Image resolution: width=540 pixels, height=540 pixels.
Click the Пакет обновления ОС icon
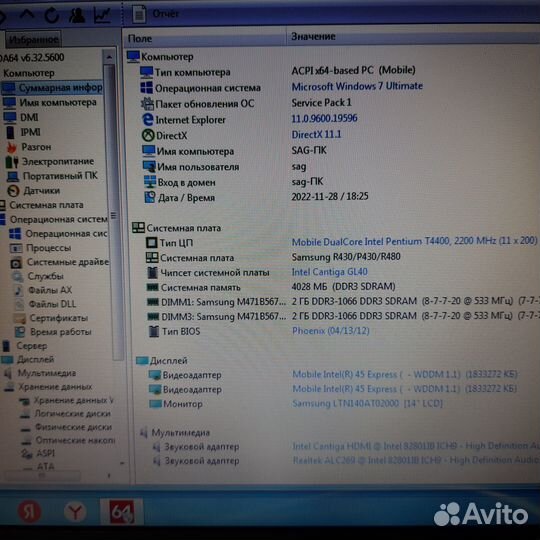pyautogui.click(x=147, y=103)
